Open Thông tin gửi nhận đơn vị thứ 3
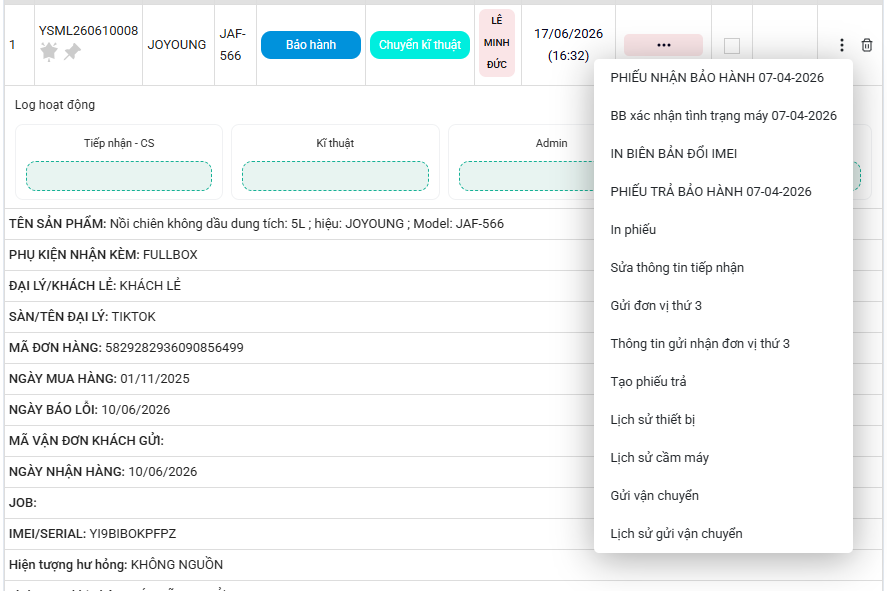The image size is (887, 591). pyautogui.click(x=700, y=343)
